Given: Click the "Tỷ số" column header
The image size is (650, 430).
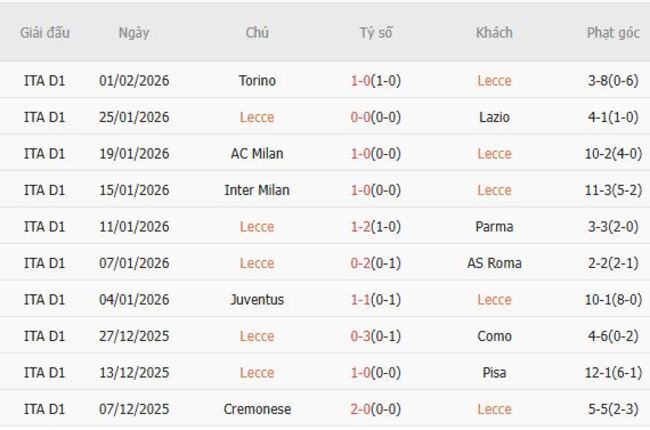Looking at the screenshot, I should 376,32.
